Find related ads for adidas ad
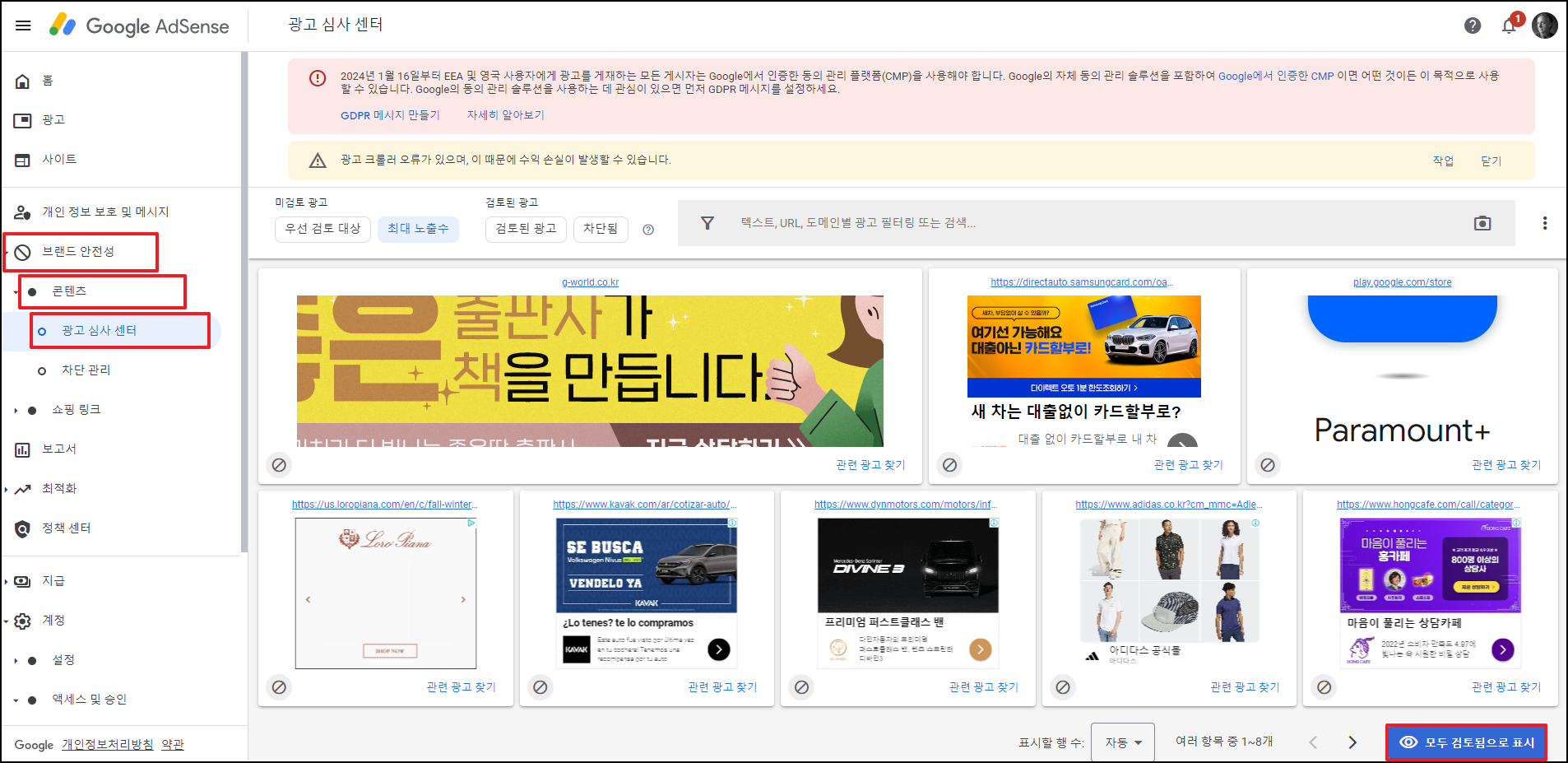The image size is (1568, 763). pyautogui.click(x=1245, y=687)
